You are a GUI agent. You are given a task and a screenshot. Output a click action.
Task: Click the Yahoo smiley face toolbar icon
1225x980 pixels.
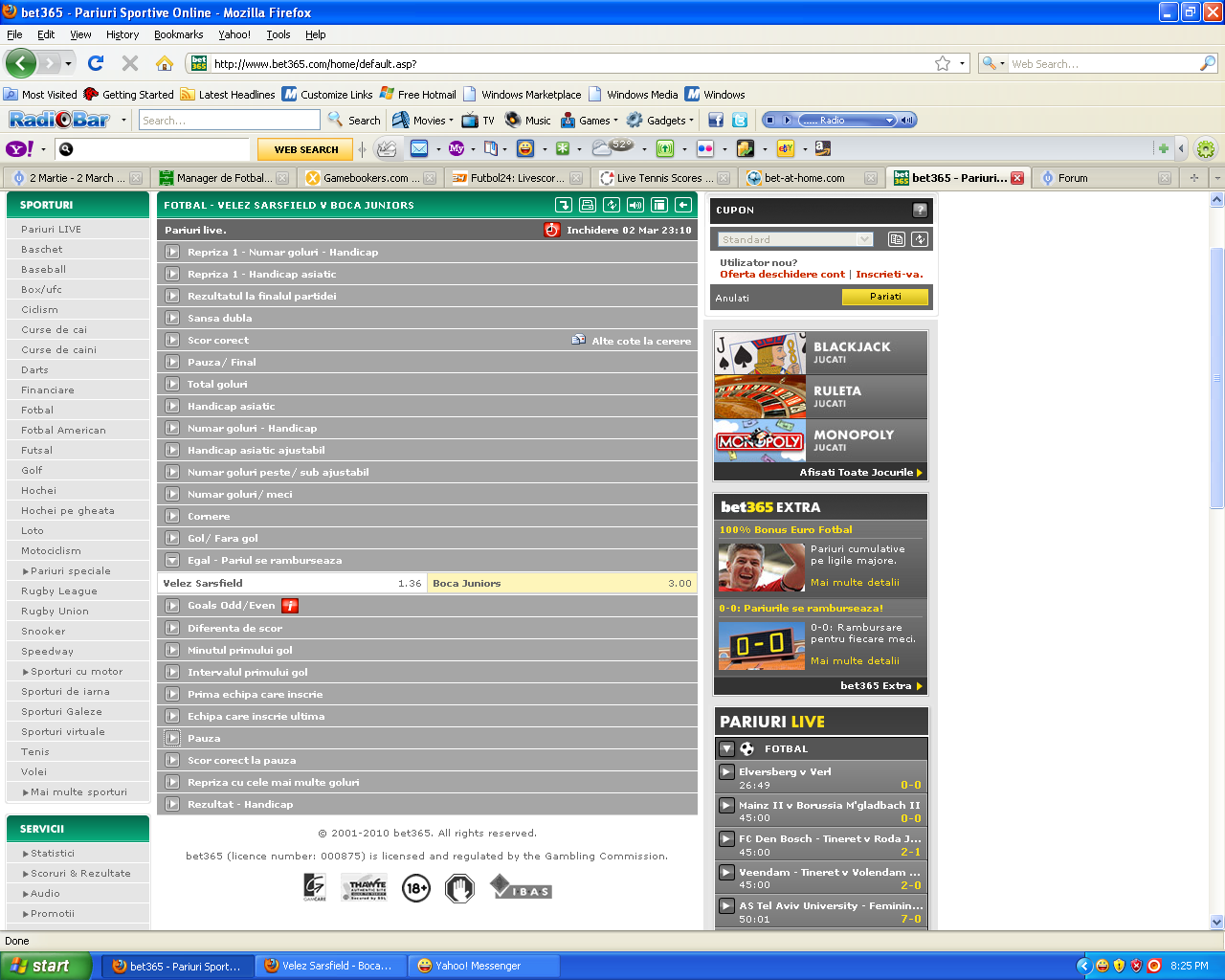(x=525, y=148)
